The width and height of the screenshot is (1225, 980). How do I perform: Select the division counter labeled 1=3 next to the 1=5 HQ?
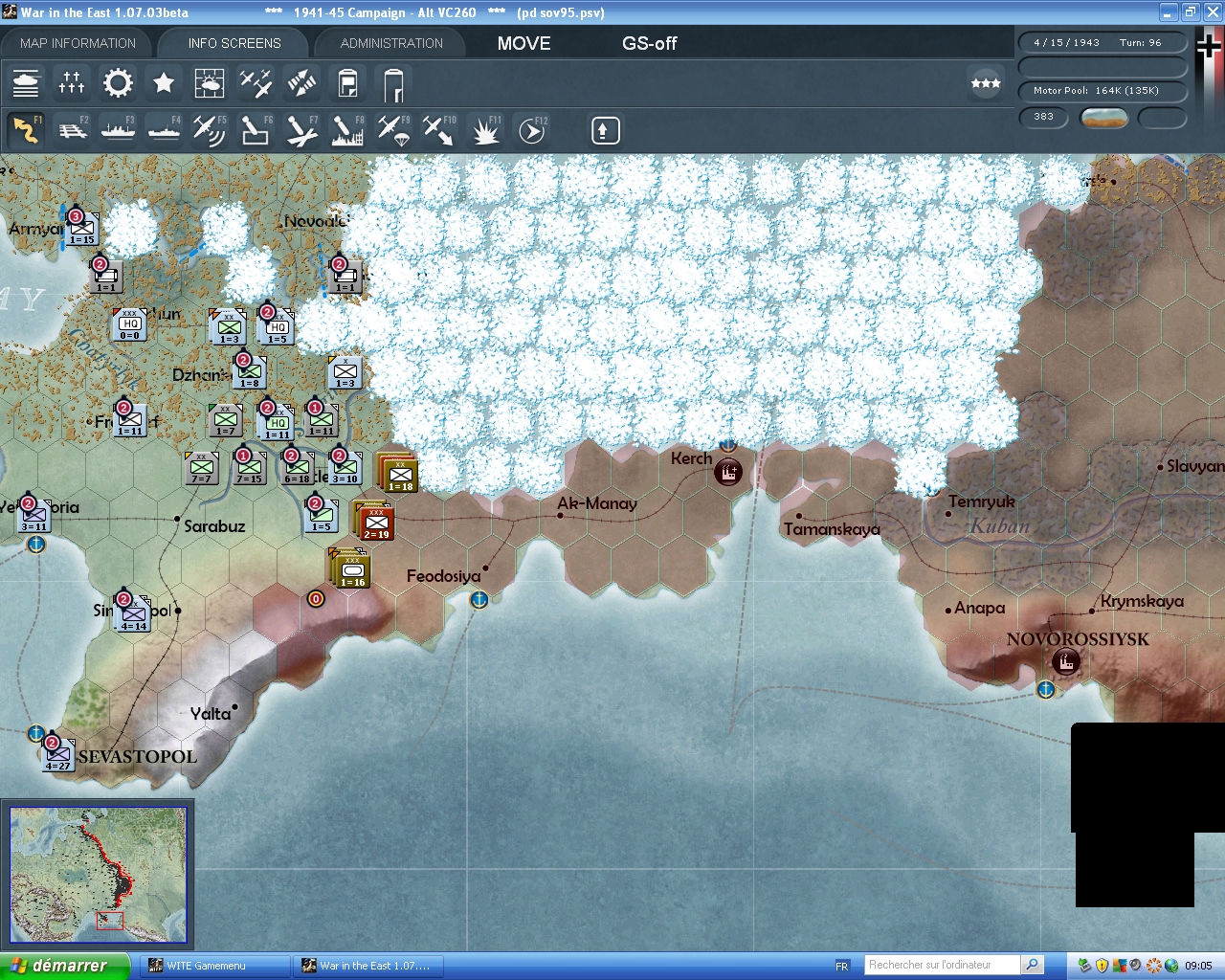[x=229, y=327]
